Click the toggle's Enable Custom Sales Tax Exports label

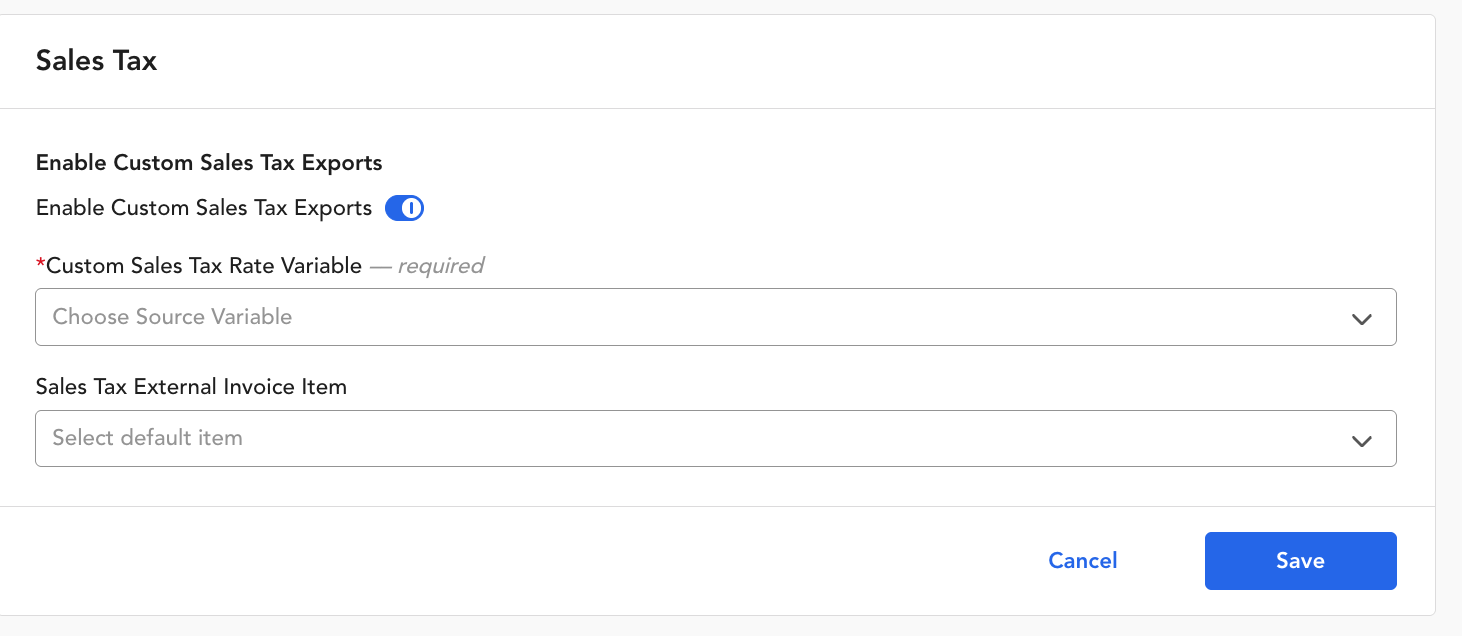point(204,208)
